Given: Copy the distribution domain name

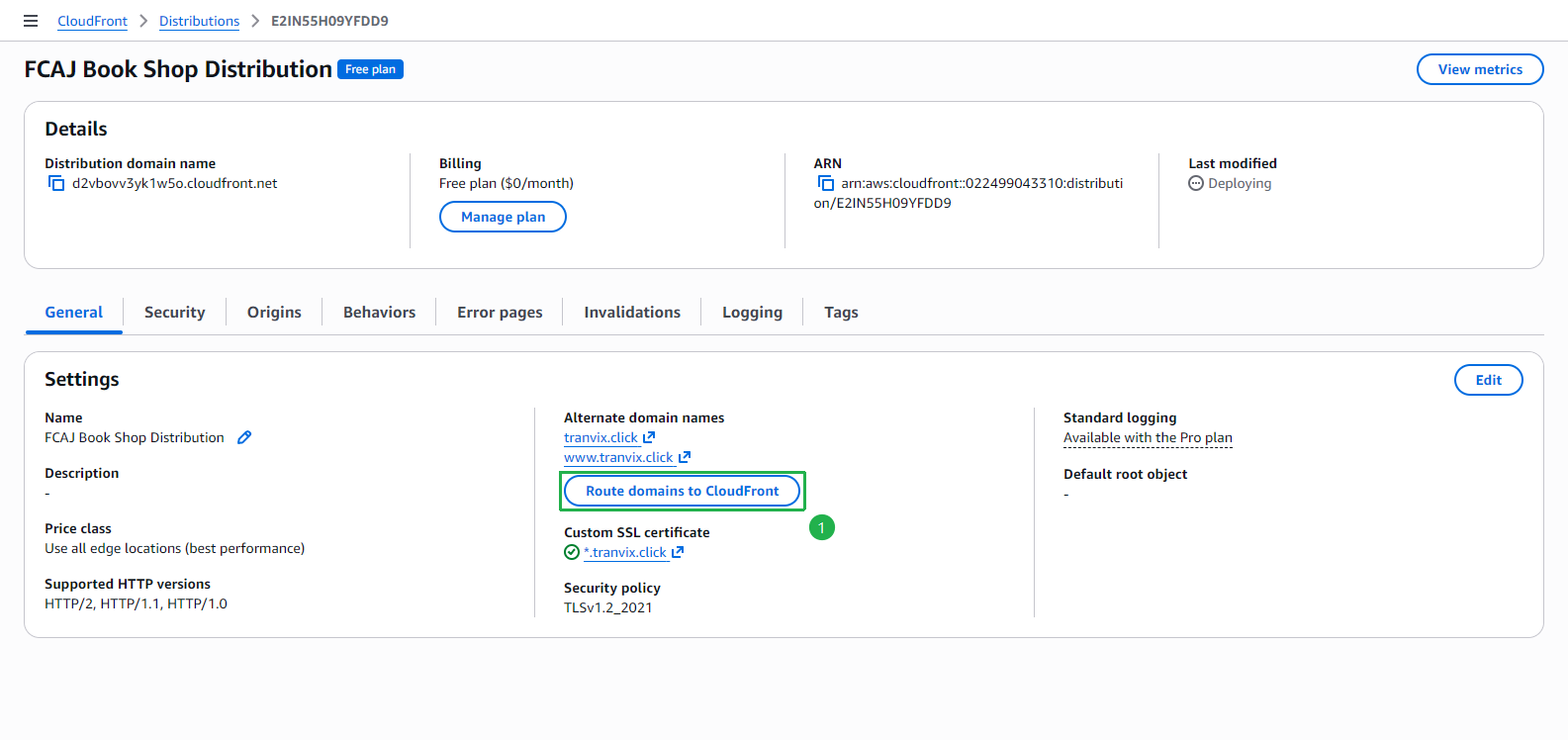Looking at the screenshot, I should [x=56, y=183].
